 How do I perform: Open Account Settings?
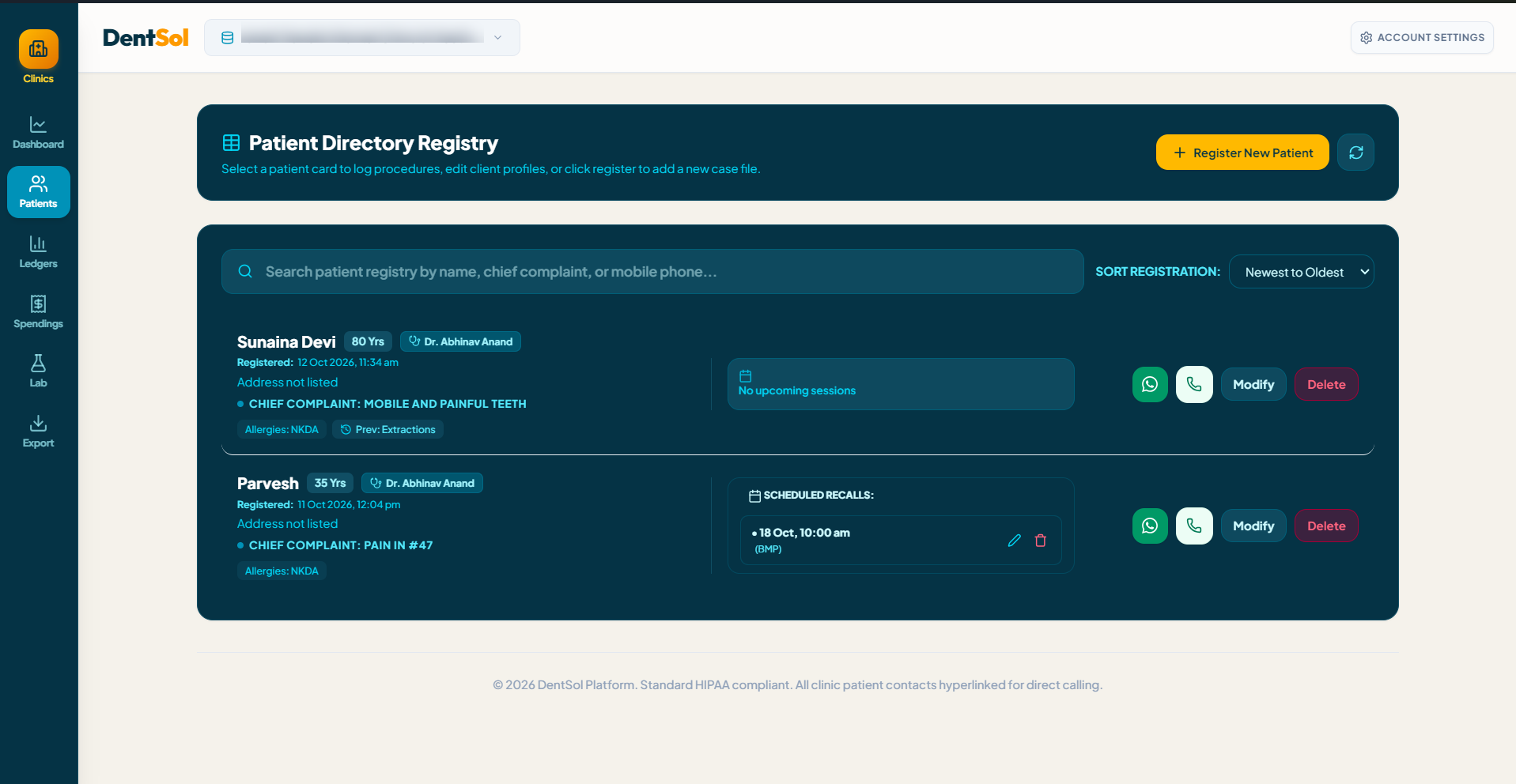click(x=1422, y=38)
